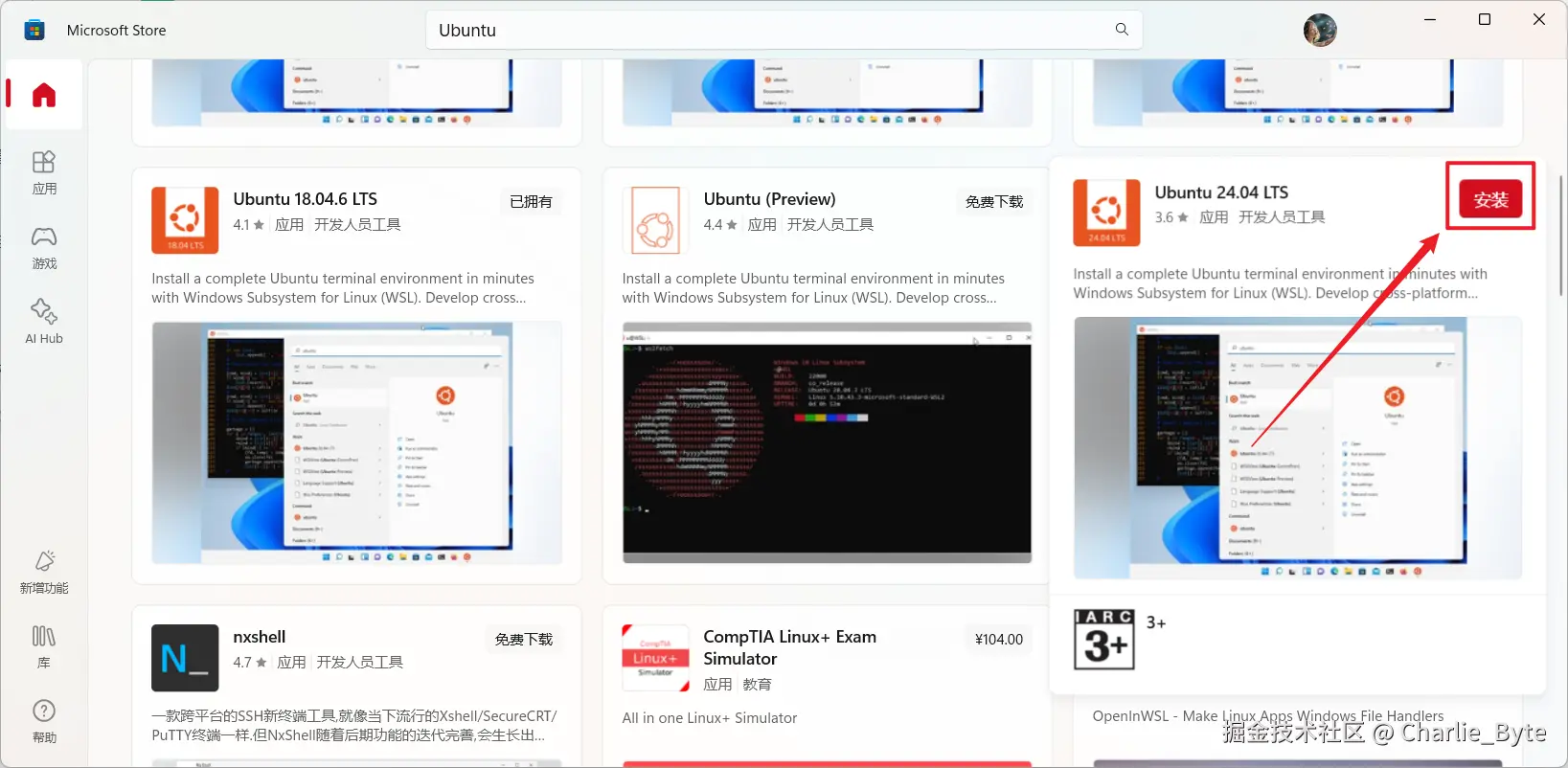Viewport: 1568px width, 768px height.
Task: Click 已拥有 on Ubuntu 18.04.6 LTS card
Action: (x=531, y=202)
